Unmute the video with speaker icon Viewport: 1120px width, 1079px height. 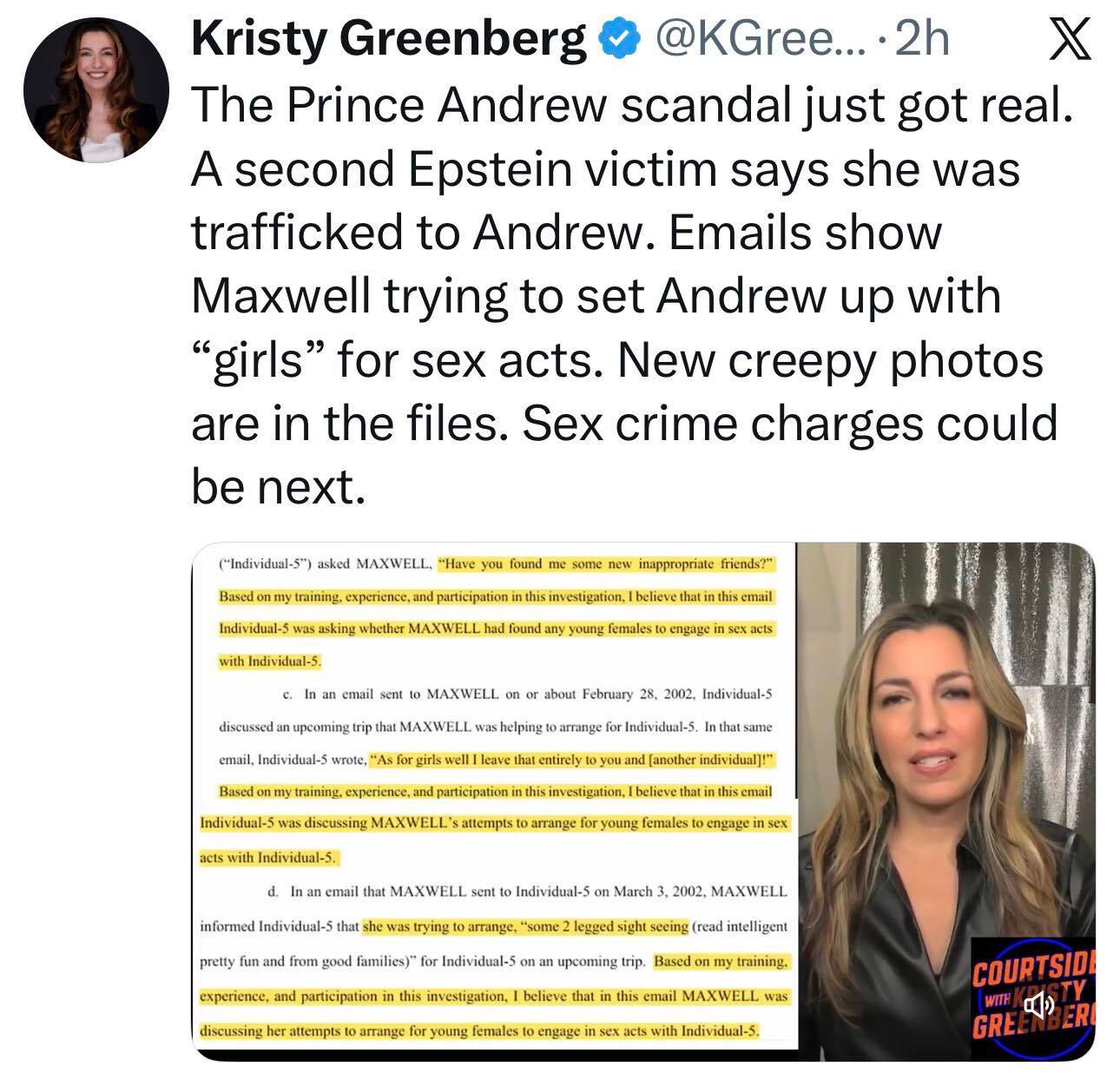tap(1038, 1005)
